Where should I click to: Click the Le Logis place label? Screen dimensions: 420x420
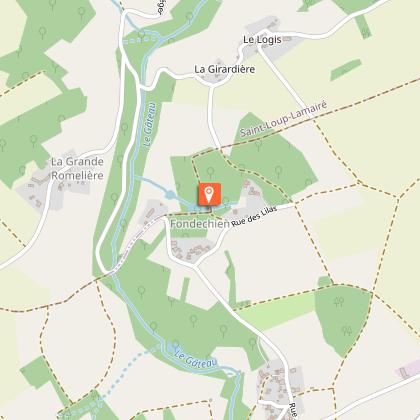point(262,40)
